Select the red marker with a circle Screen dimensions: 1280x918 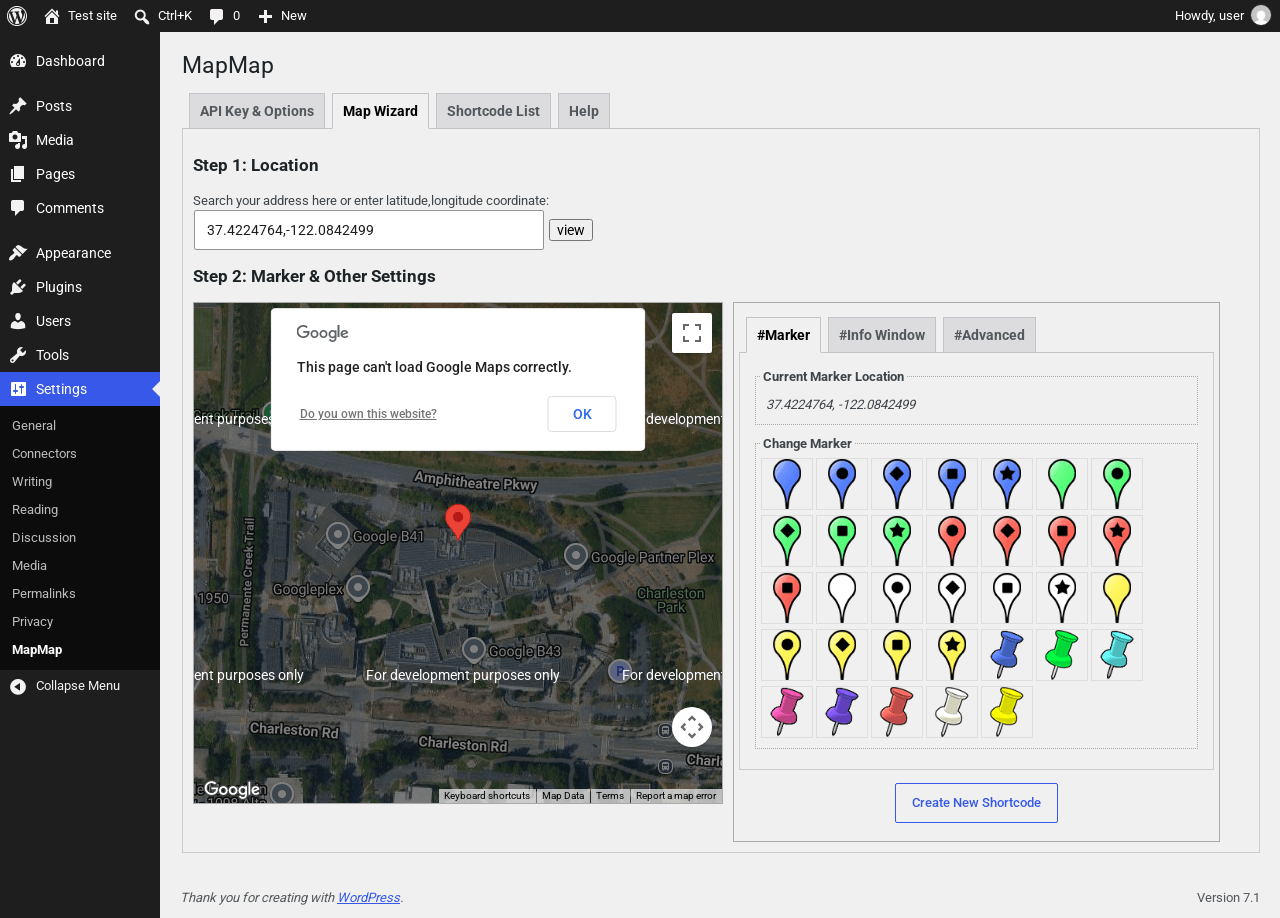coord(952,541)
